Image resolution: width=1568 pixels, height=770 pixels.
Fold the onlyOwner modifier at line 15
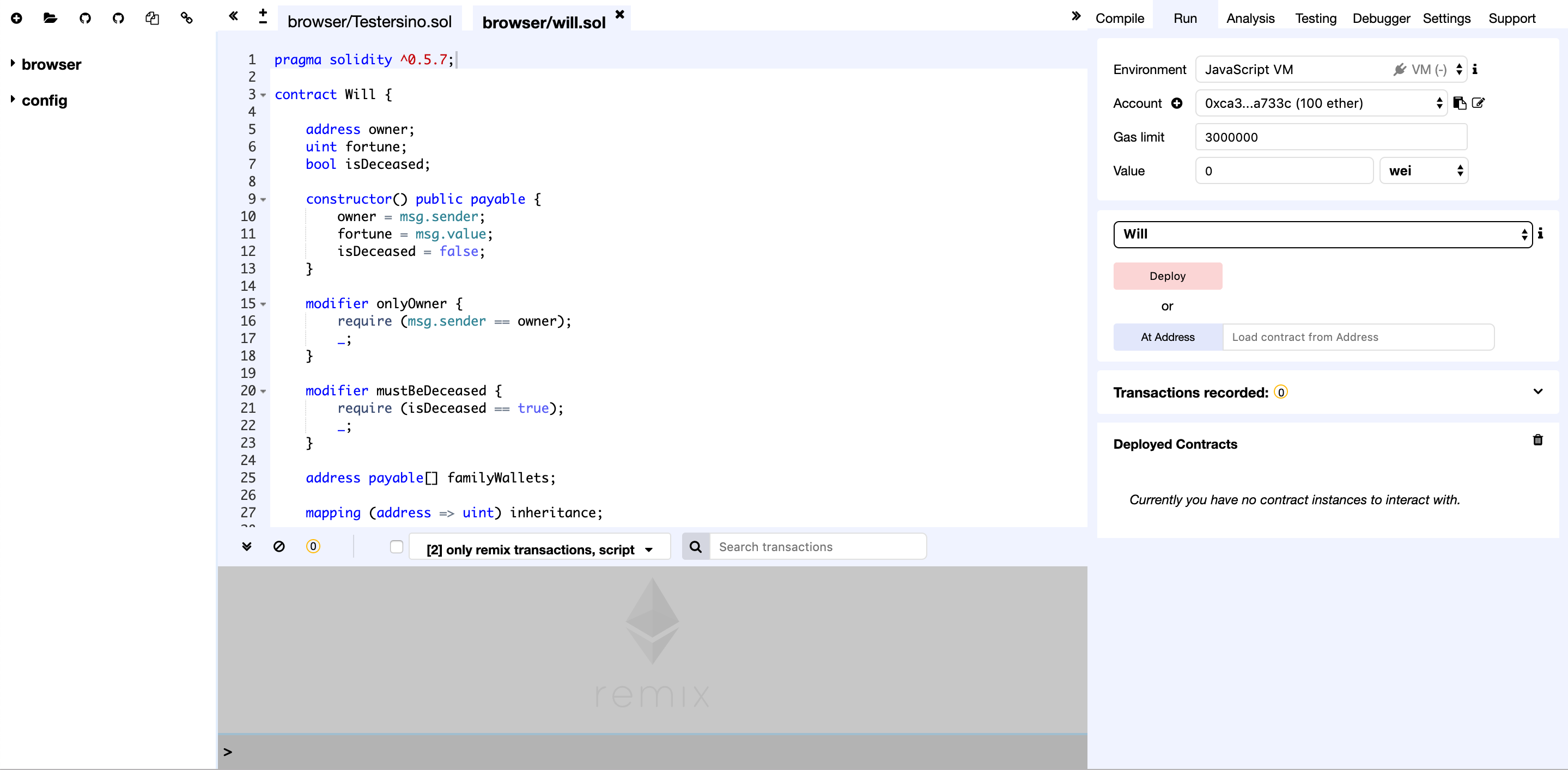263,304
